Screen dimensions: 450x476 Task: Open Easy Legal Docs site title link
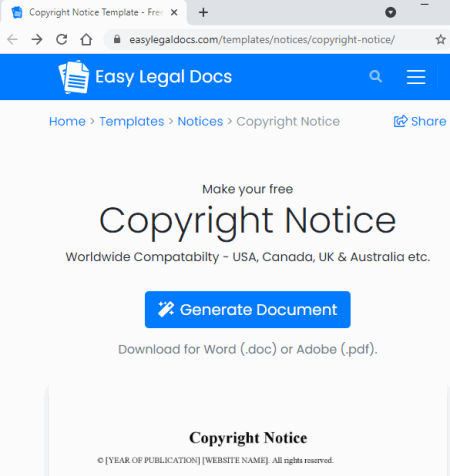tap(163, 77)
